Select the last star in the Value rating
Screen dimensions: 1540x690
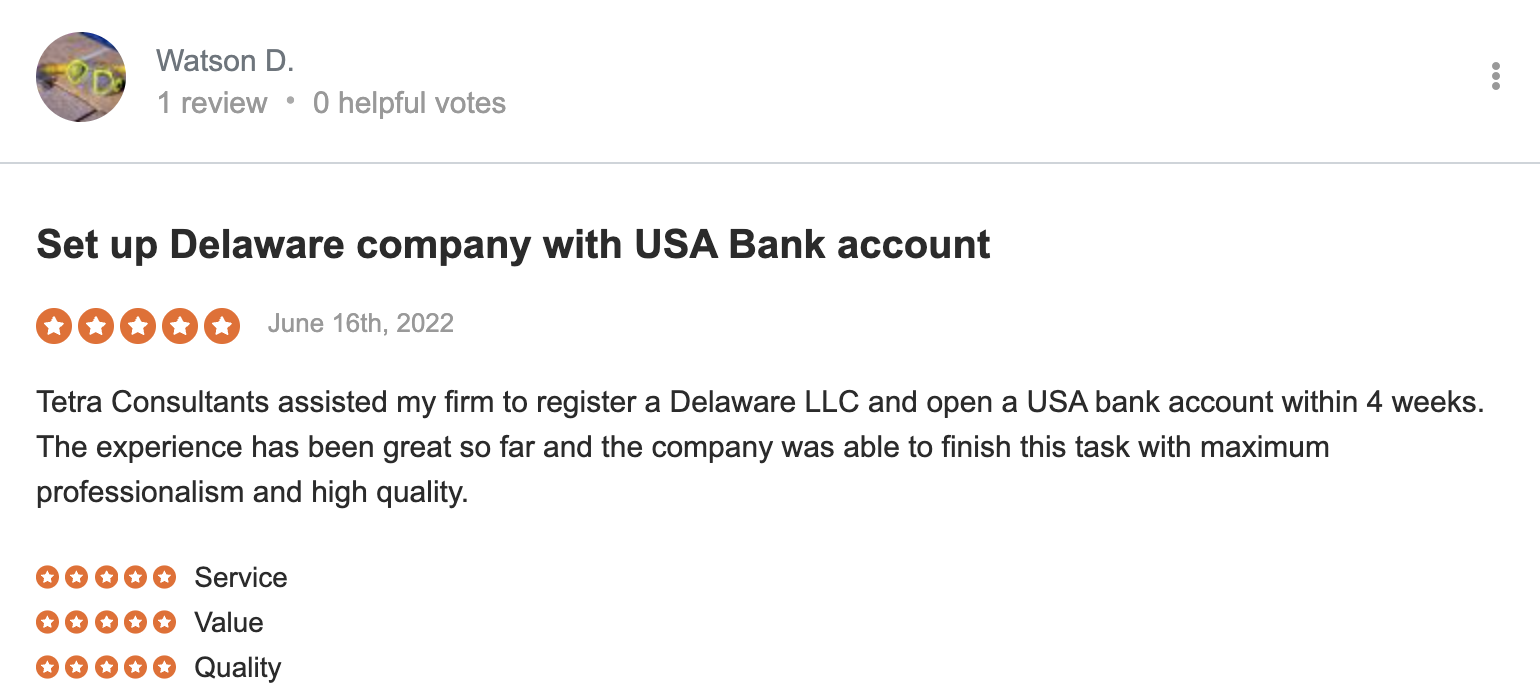click(165, 622)
